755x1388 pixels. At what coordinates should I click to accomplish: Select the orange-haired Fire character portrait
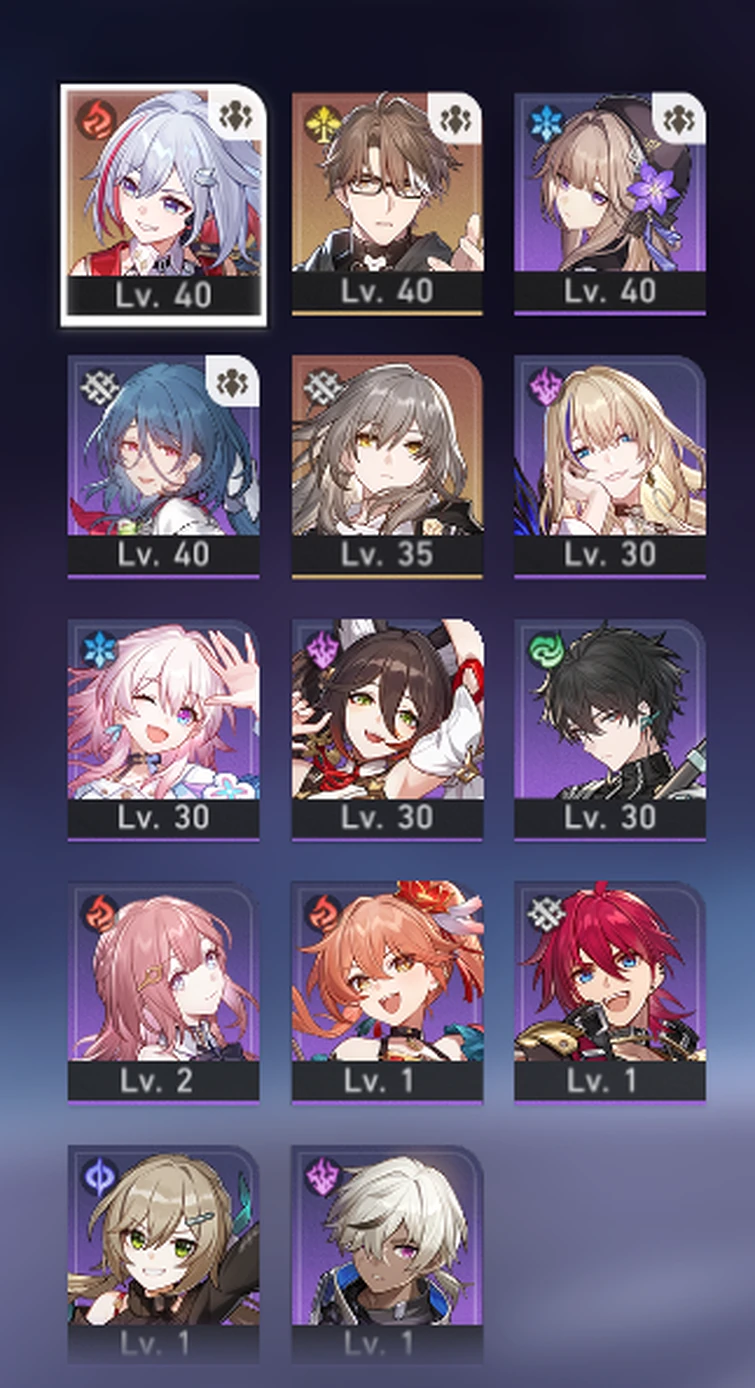point(387,992)
